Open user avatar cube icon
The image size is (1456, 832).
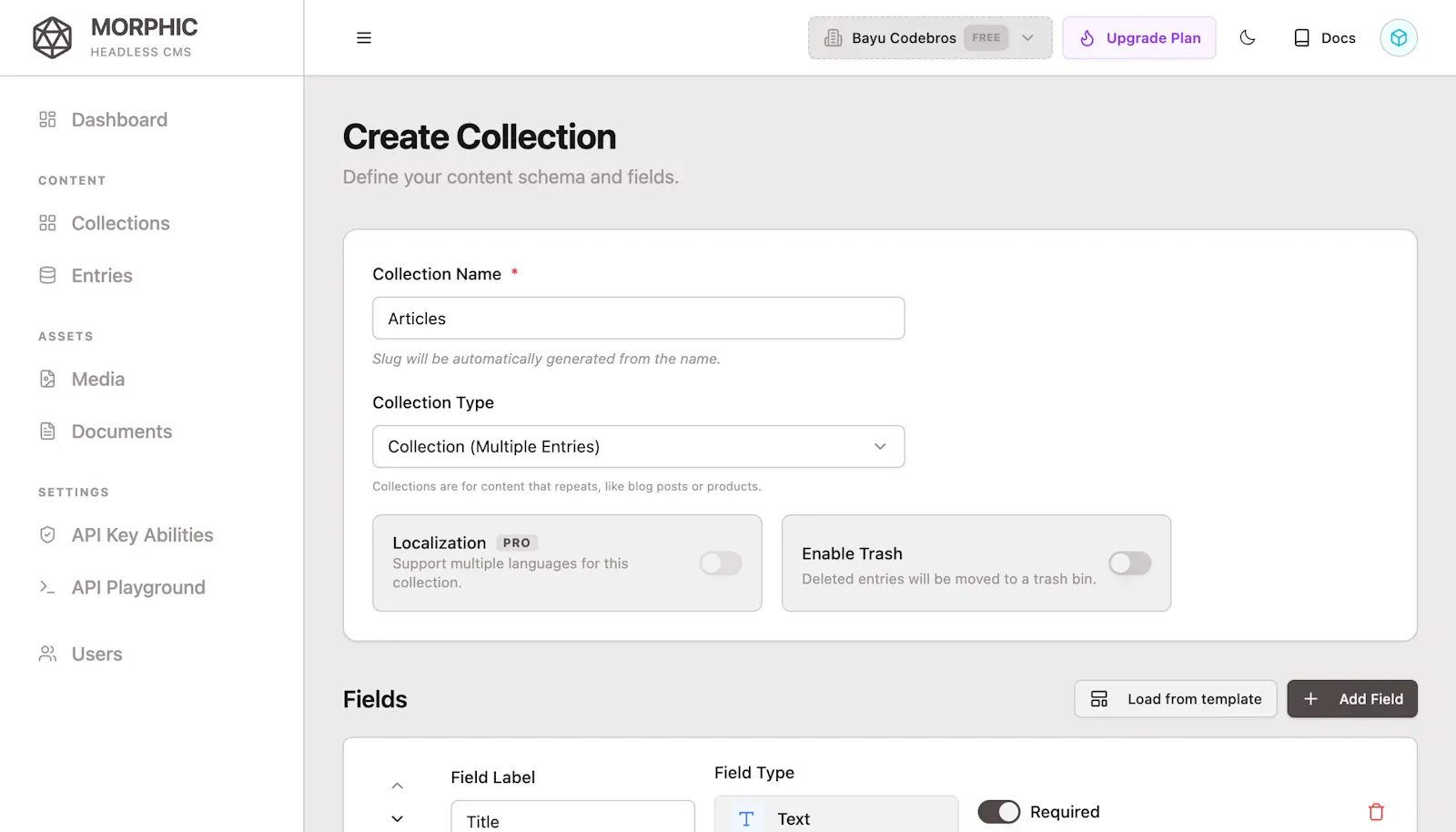pyautogui.click(x=1399, y=37)
